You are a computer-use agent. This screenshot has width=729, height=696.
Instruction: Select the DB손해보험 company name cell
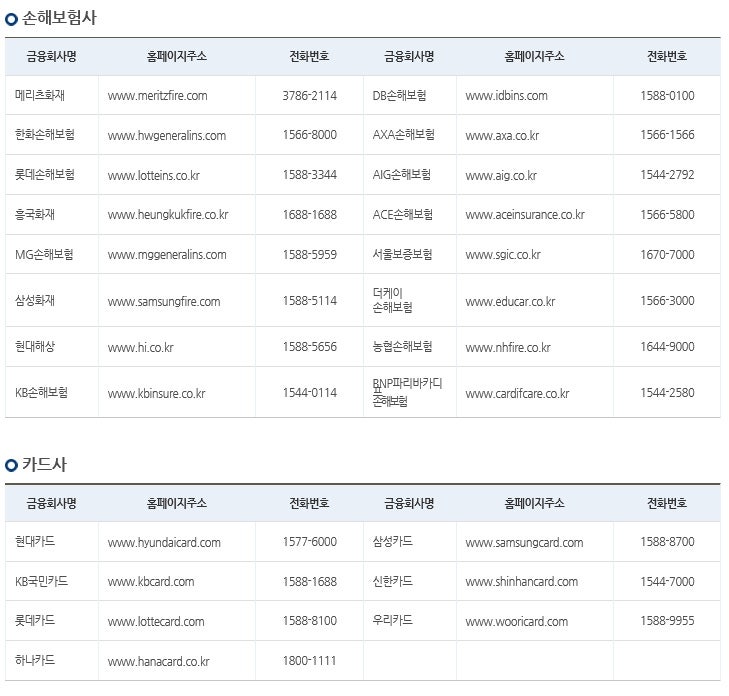click(x=410, y=95)
